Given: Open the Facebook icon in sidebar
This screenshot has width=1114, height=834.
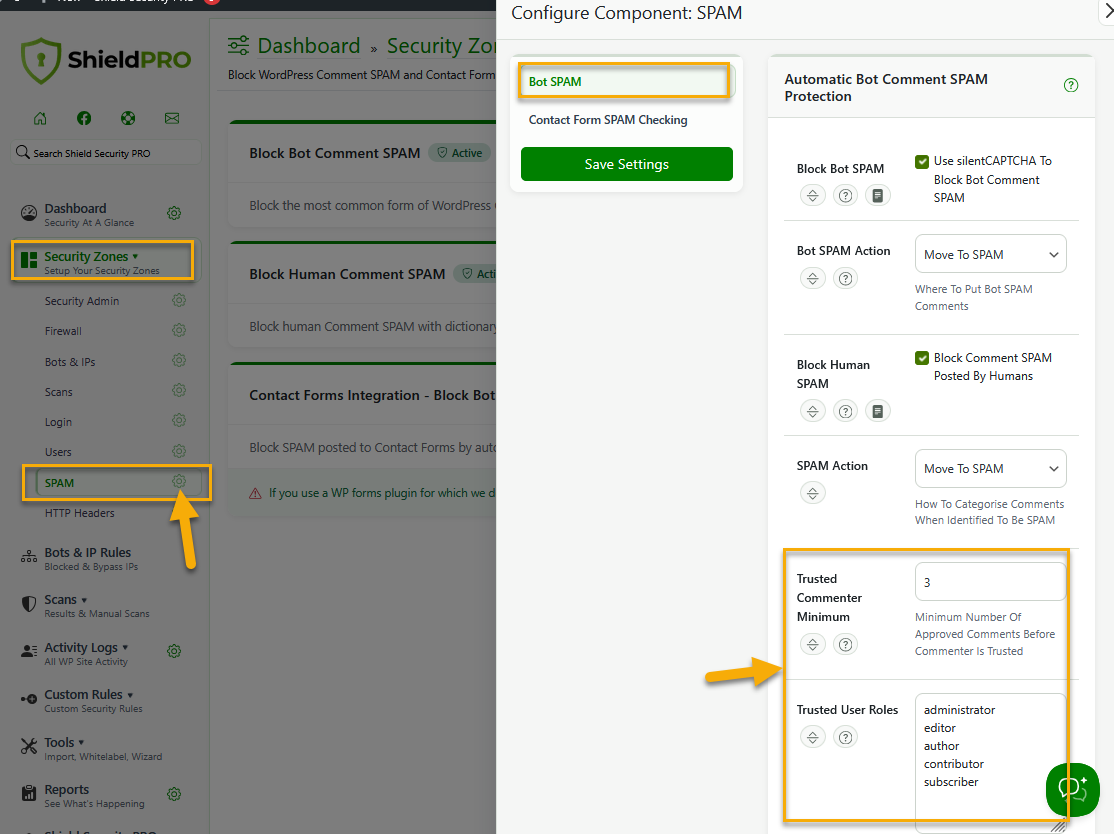Looking at the screenshot, I should tap(84, 119).
